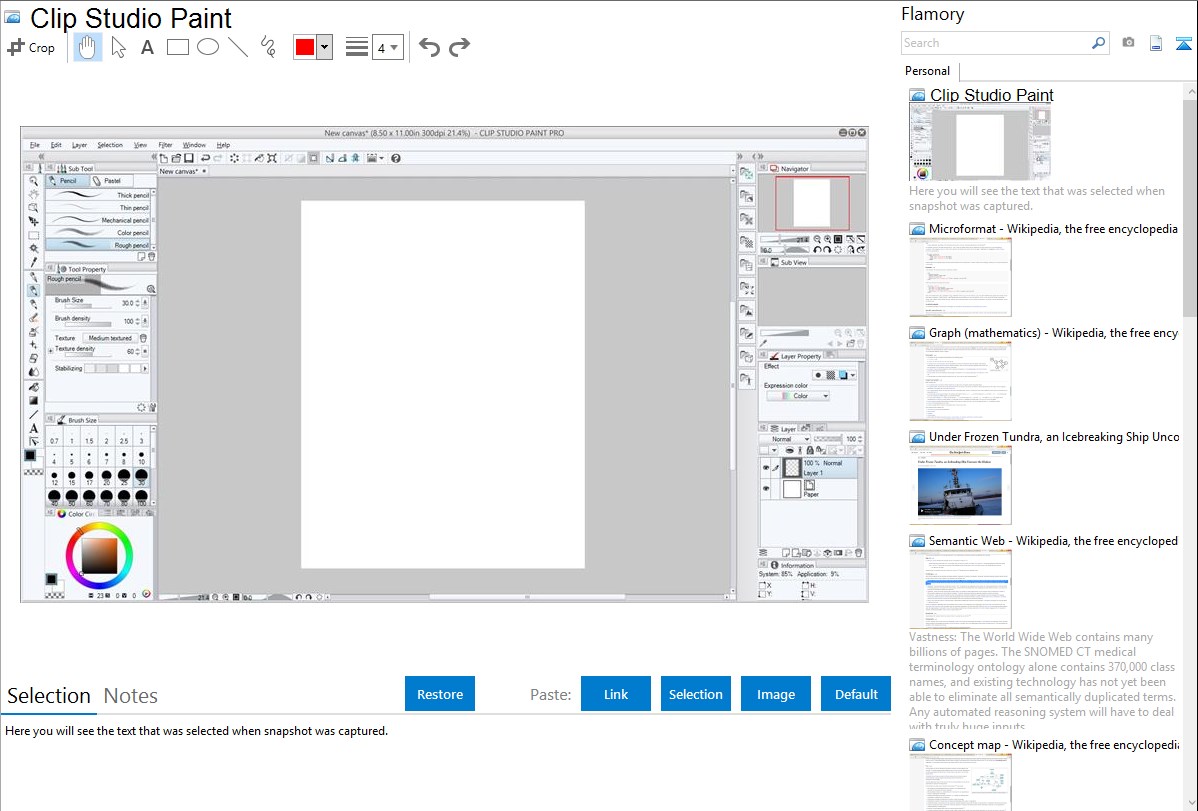Select the Crop tool in Flamory toolbar
1198x811 pixels.
coord(31,47)
